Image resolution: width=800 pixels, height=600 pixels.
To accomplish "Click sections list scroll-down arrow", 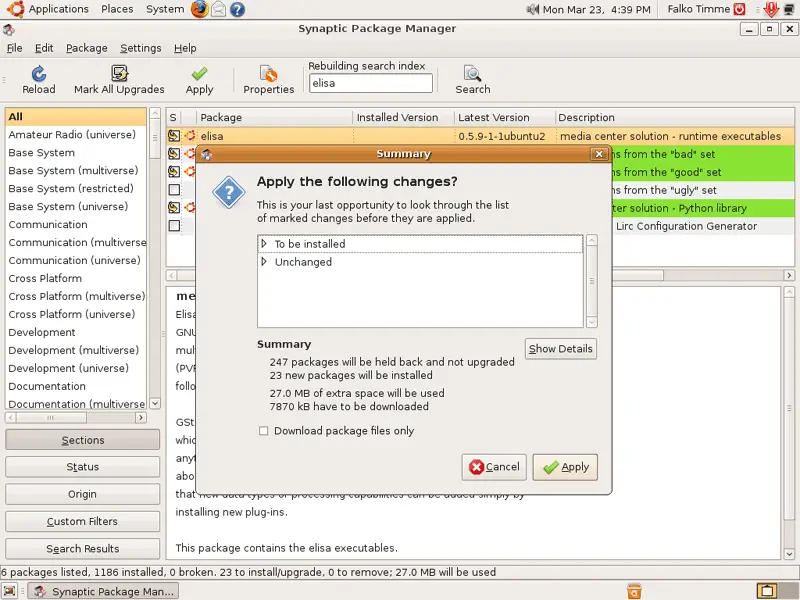I will pos(155,403).
